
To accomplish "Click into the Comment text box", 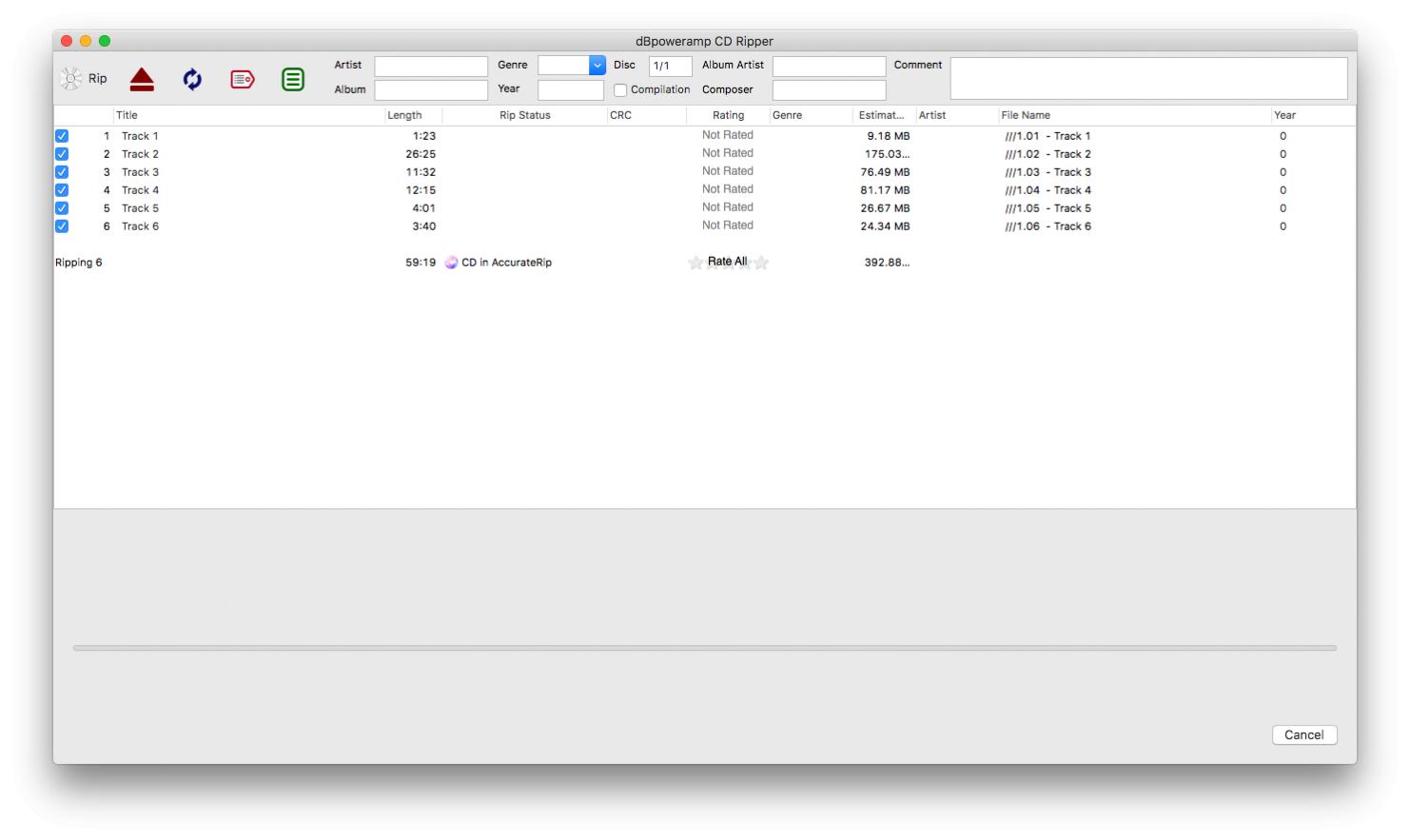I will [x=1148, y=78].
